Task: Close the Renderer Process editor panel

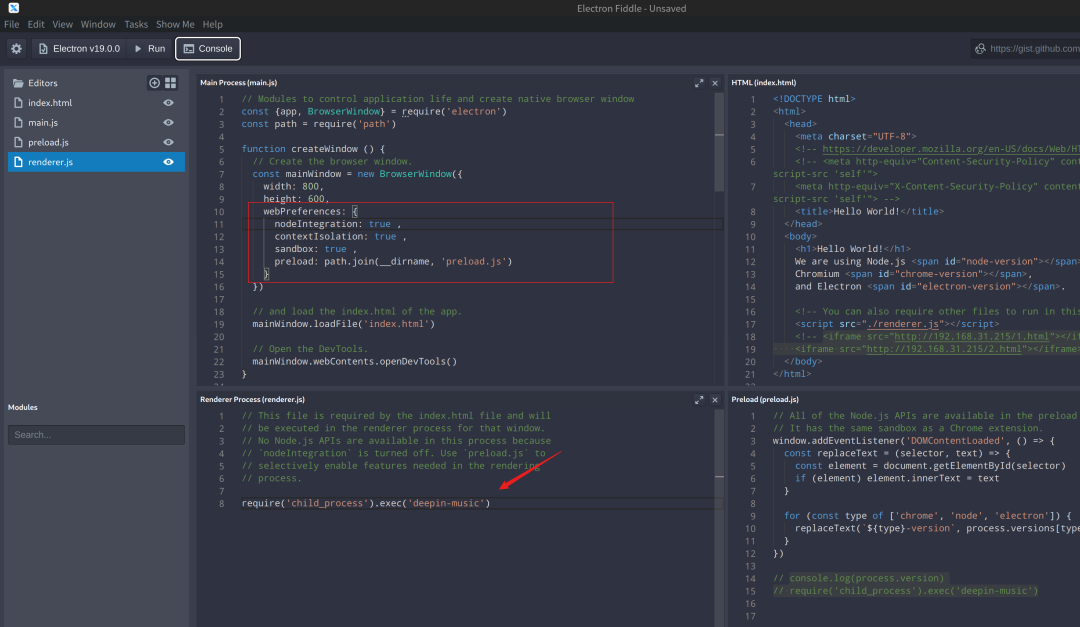Action: 715,400
